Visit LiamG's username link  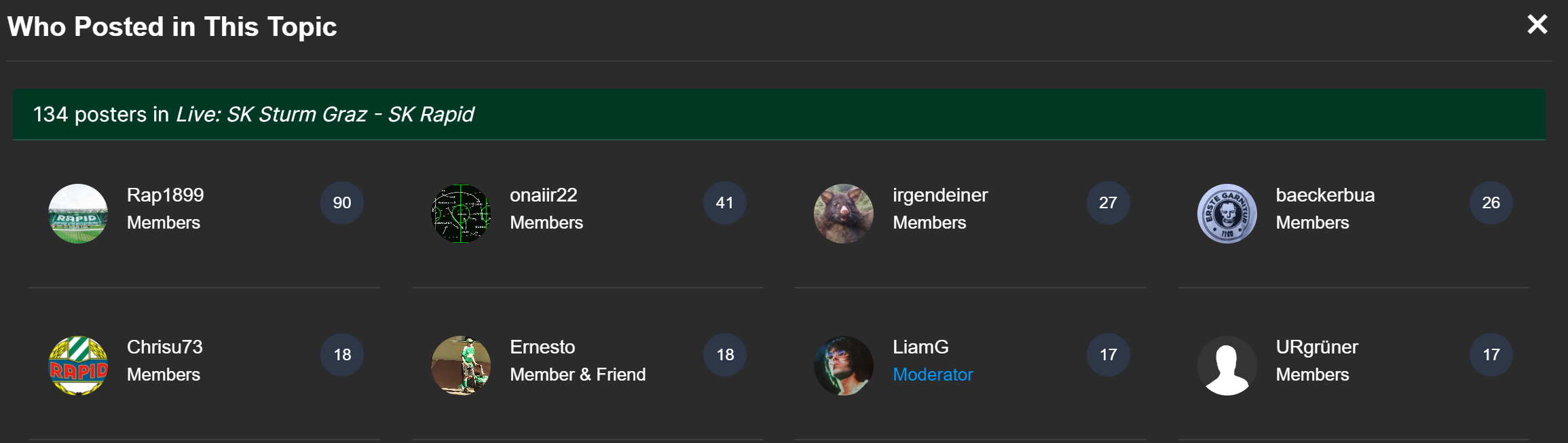tap(920, 347)
